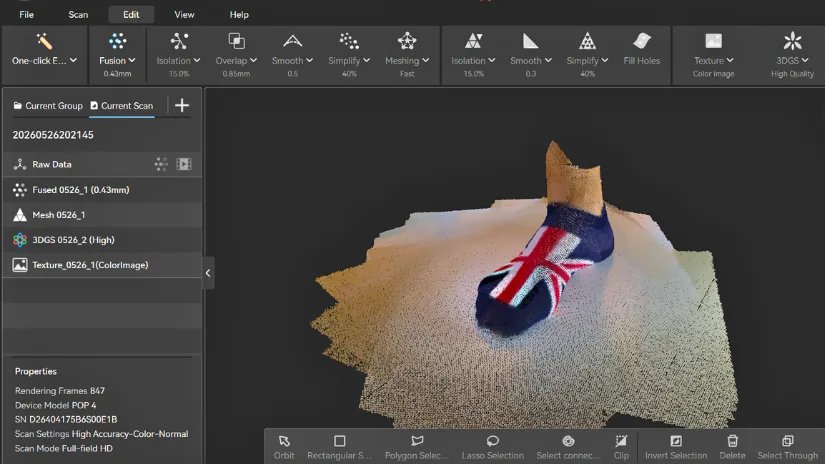
Task: Collapse the left side panel arrow
Action: coord(208,273)
